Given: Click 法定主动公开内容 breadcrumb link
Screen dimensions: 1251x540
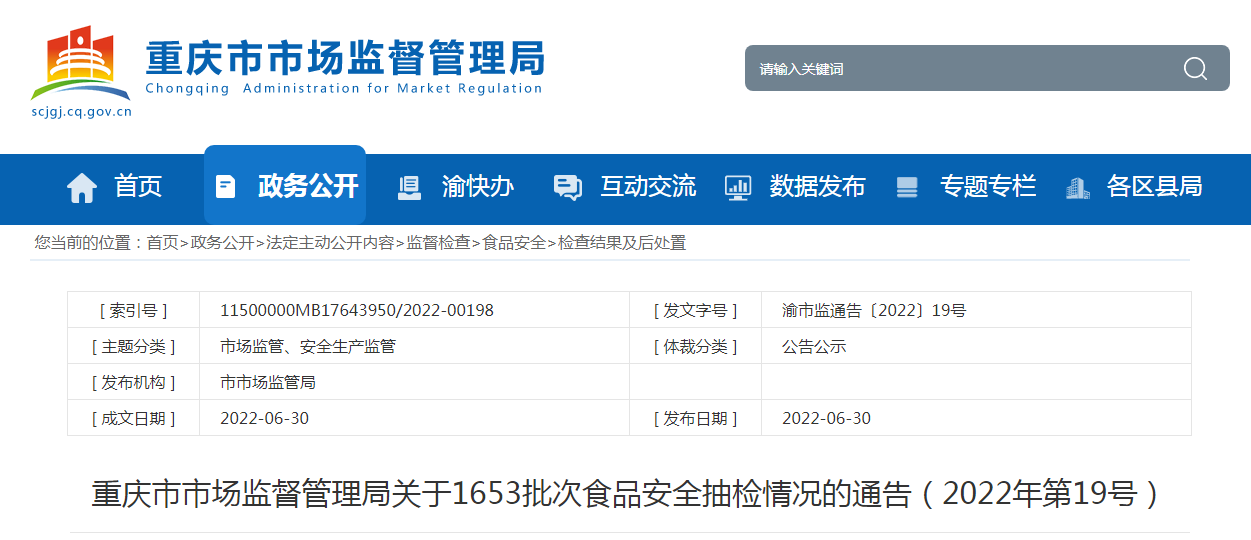Looking at the screenshot, I should click(330, 243).
